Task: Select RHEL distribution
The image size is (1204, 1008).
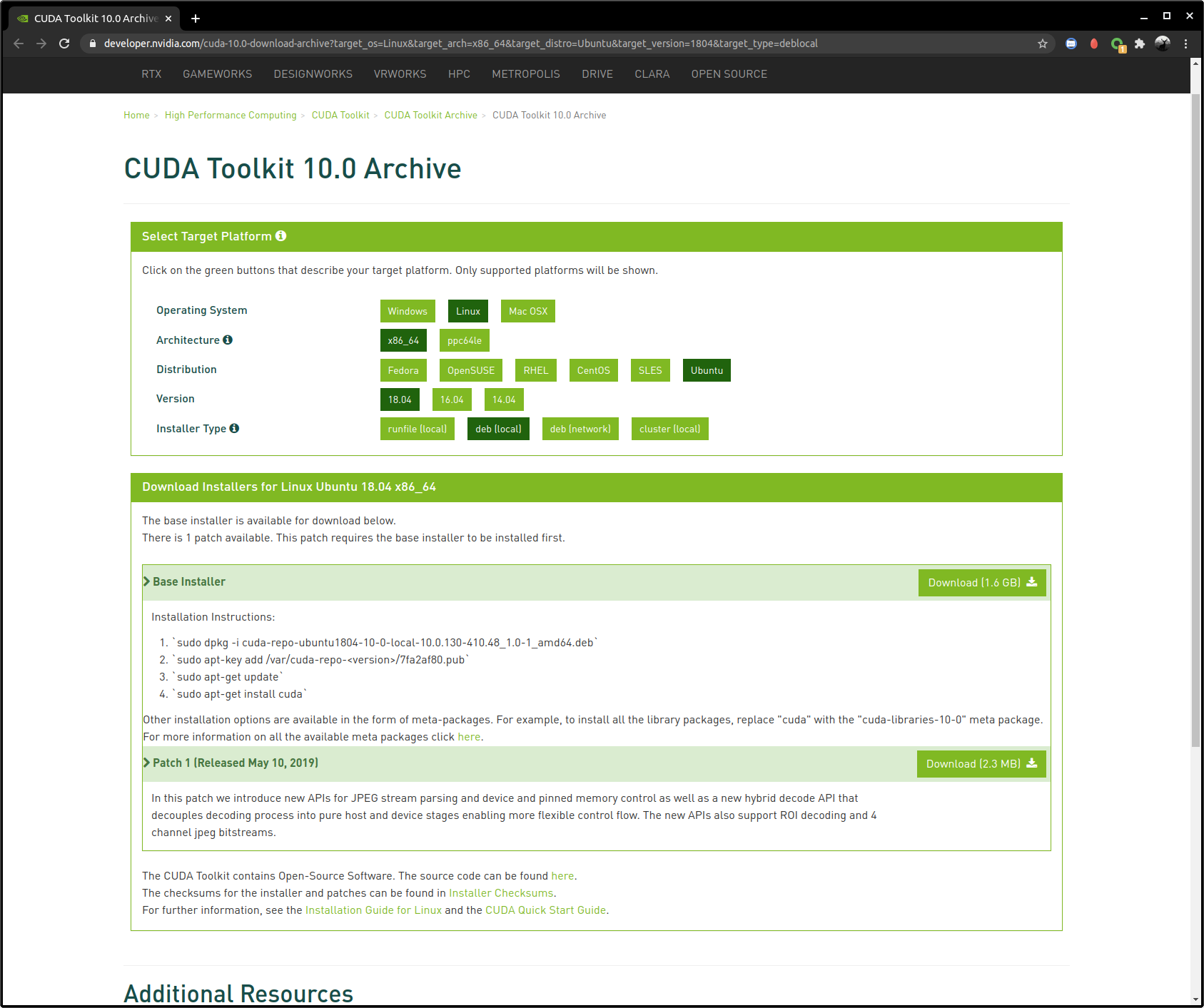Action: (x=536, y=370)
